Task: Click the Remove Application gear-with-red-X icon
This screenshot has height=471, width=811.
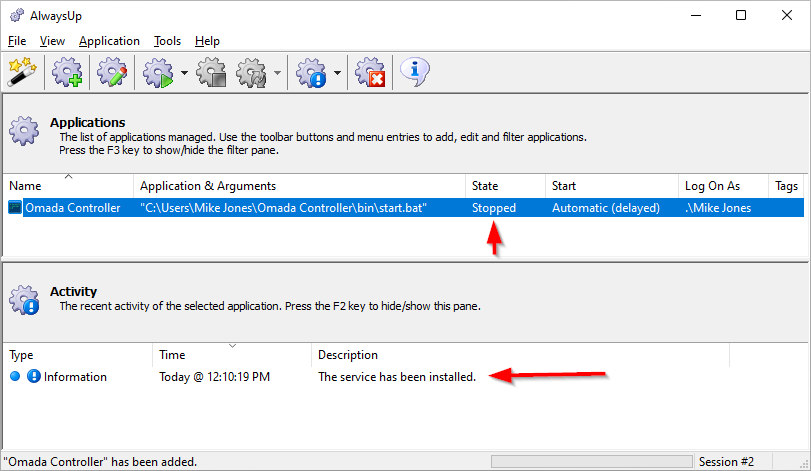Action: pyautogui.click(x=370, y=72)
